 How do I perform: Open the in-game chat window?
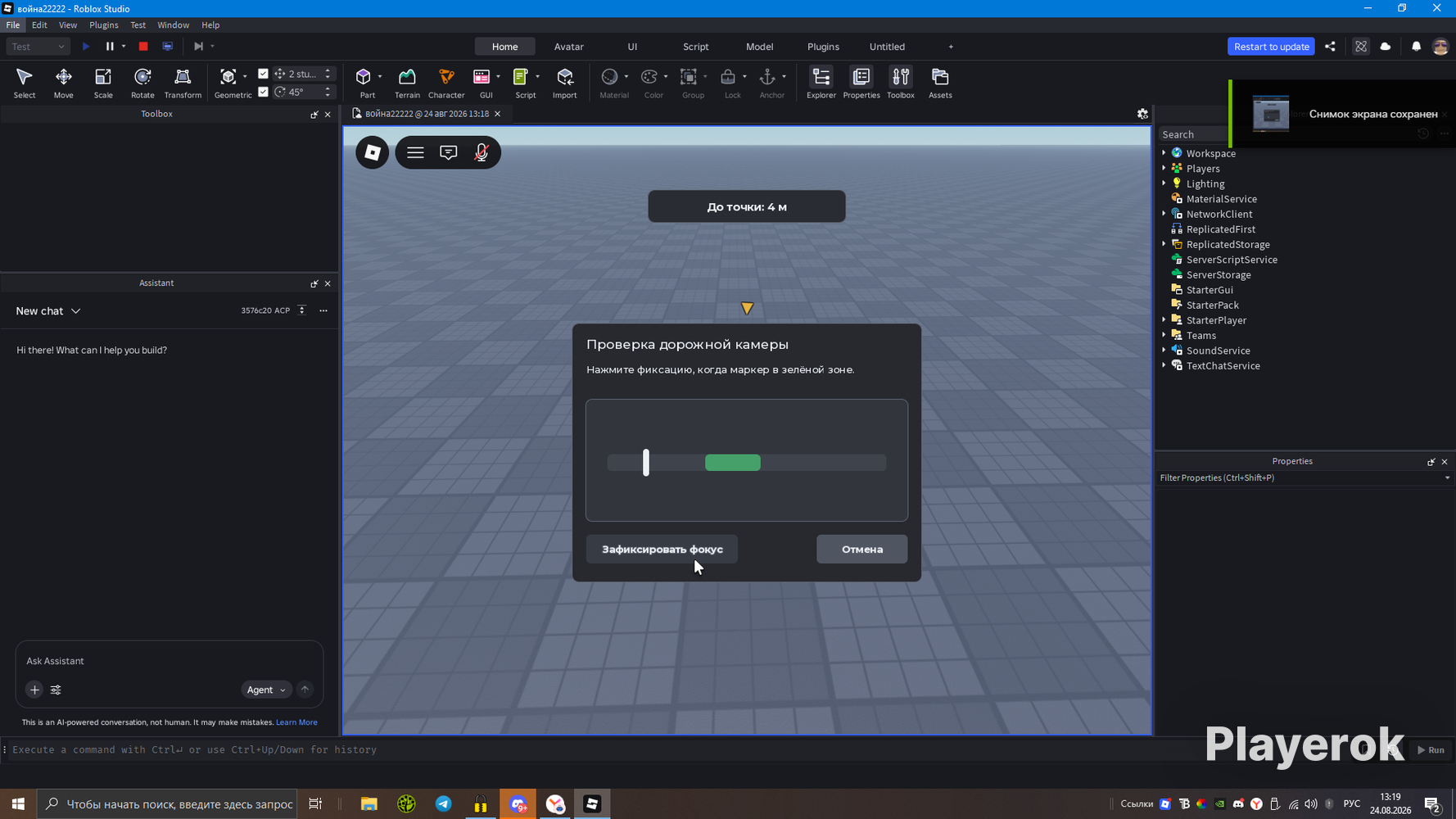click(449, 152)
